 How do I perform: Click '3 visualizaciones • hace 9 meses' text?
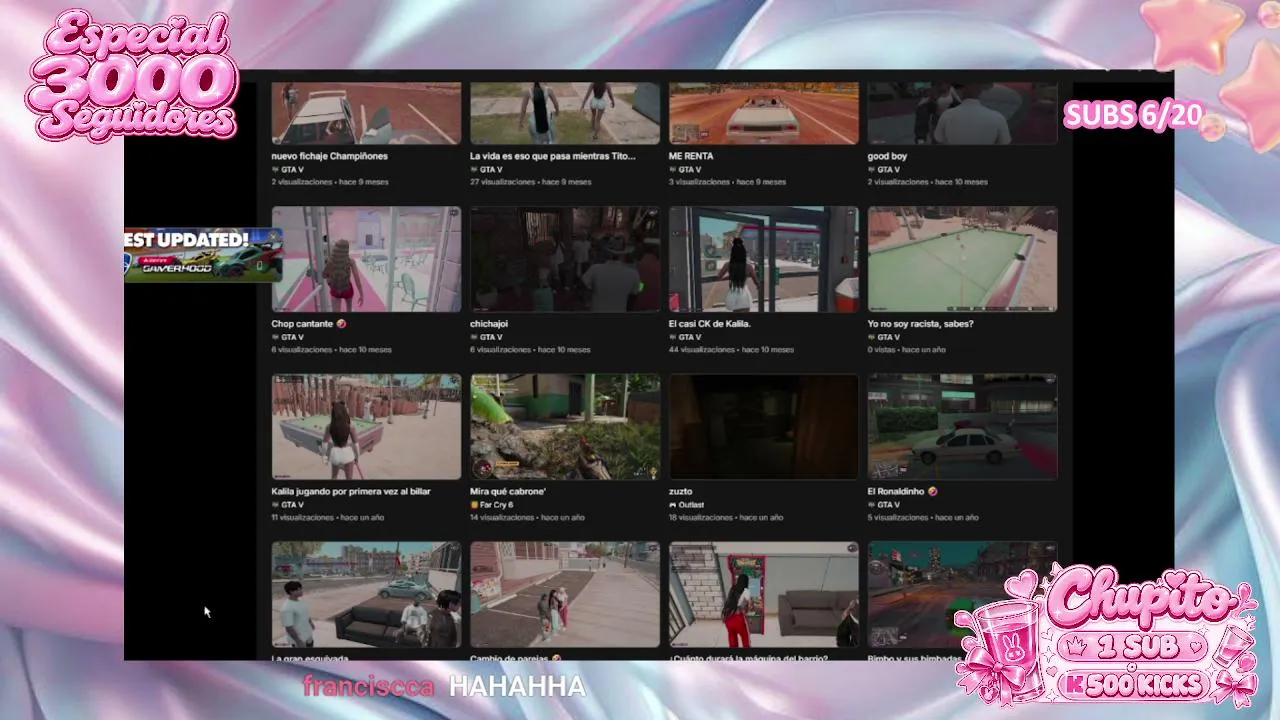click(x=727, y=182)
